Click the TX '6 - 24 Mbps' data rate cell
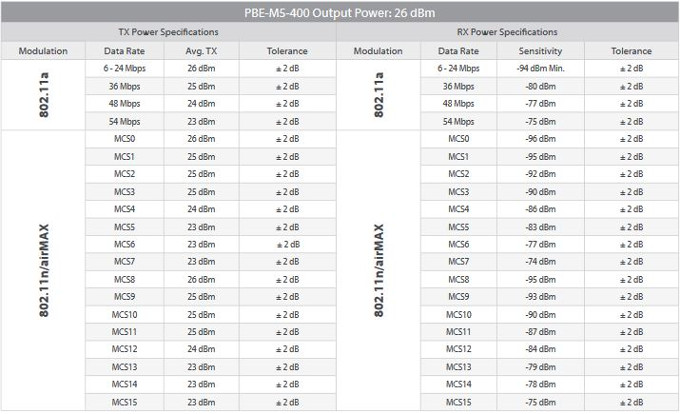680x414 pixels. [x=124, y=68]
